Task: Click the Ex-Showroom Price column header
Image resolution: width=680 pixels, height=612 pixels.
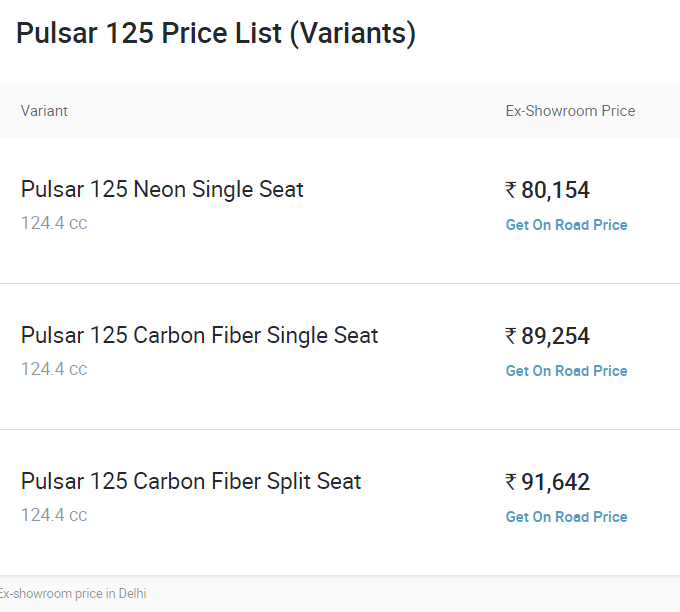Action: [x=570, y=111]
